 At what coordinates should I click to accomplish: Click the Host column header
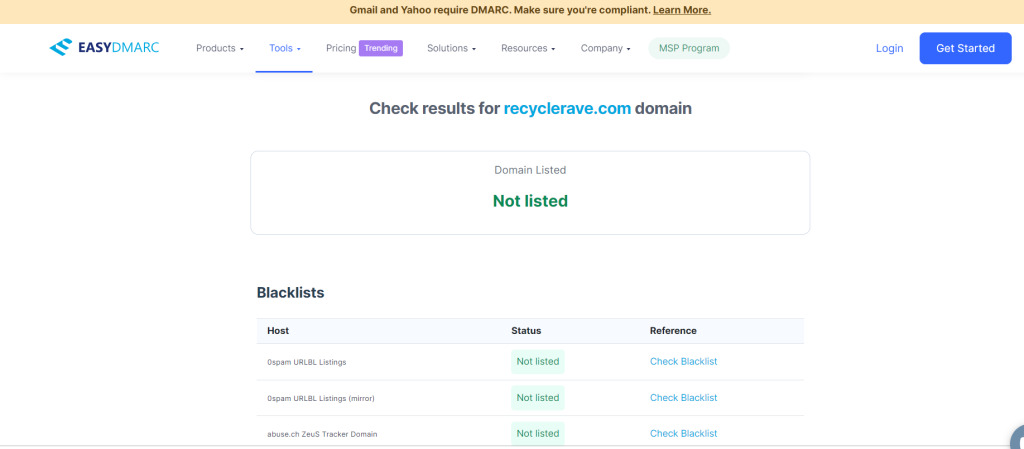click(278, 330)
